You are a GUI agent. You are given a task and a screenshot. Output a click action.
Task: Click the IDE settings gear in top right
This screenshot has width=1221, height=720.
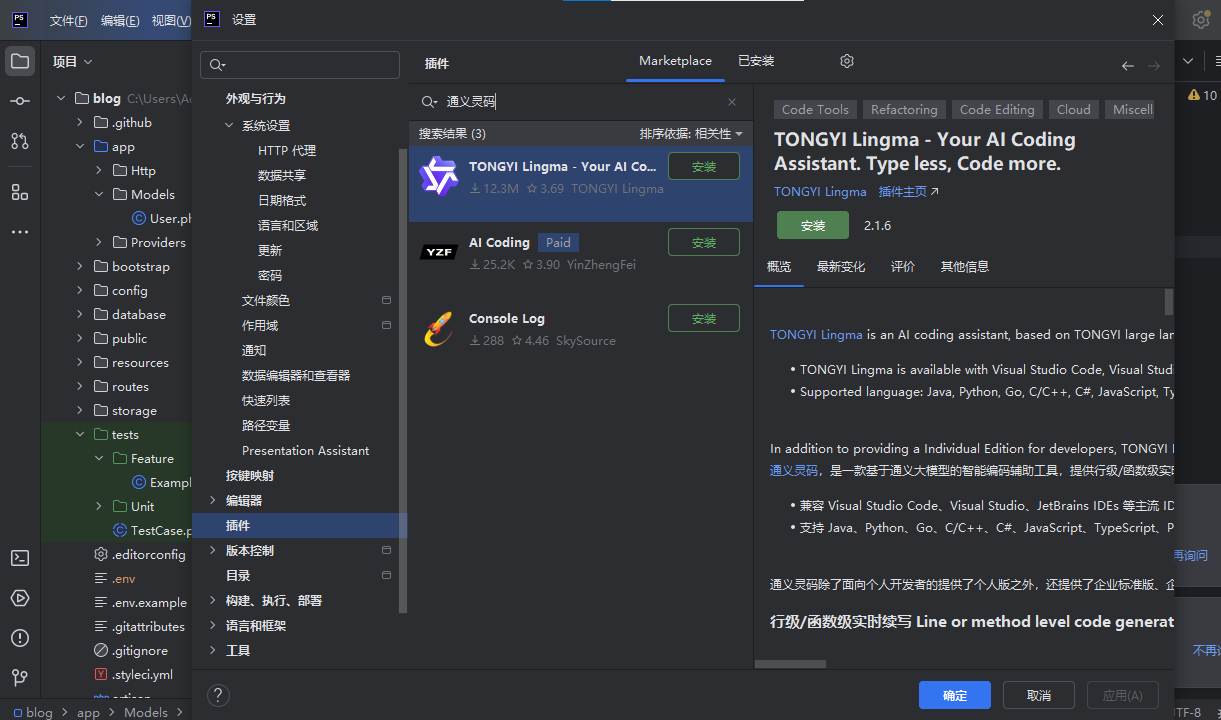click(1201, 20)
